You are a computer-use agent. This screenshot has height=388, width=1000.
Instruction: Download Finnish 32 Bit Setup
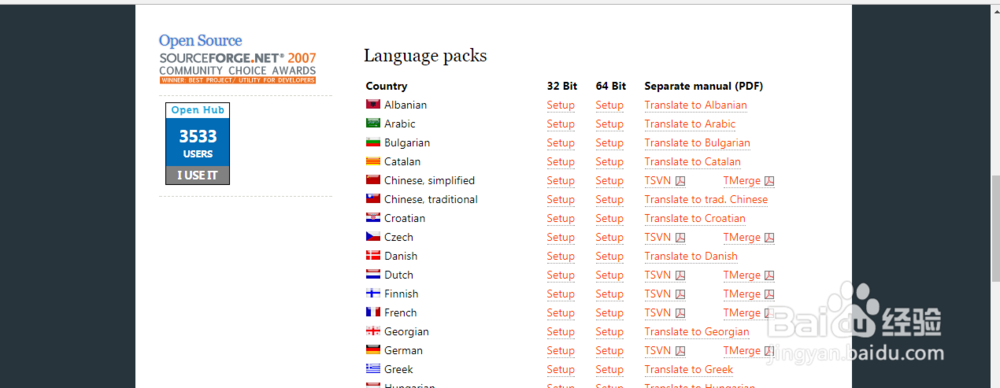click(561, 294)
